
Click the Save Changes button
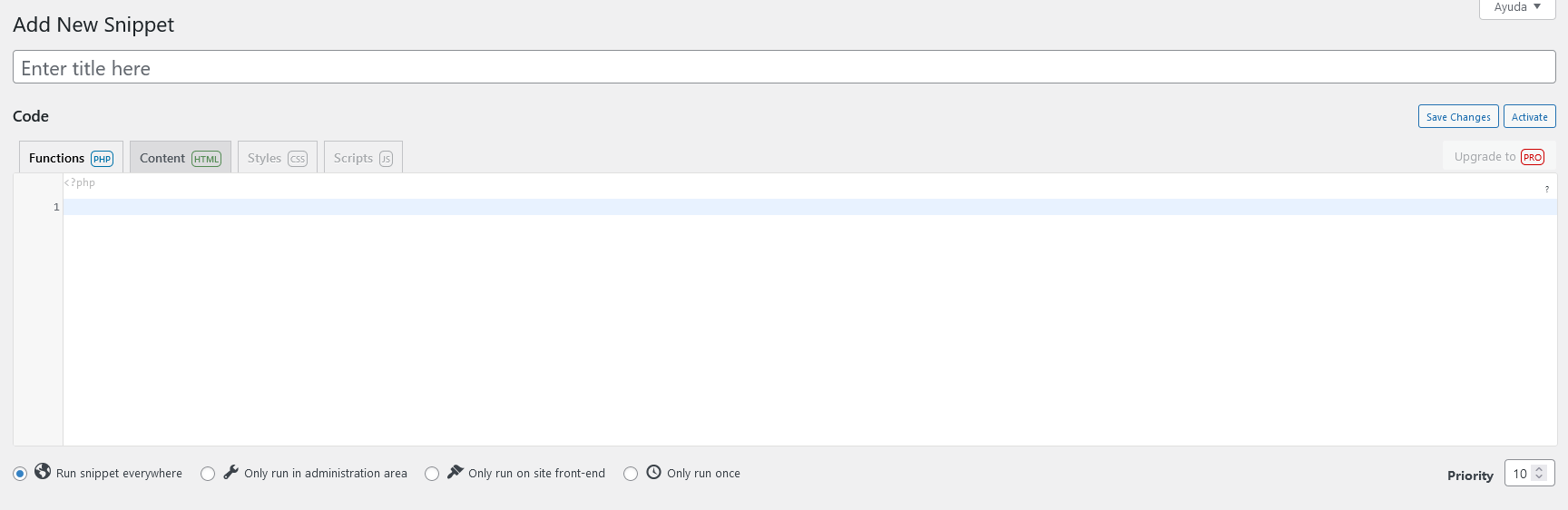1458,117
